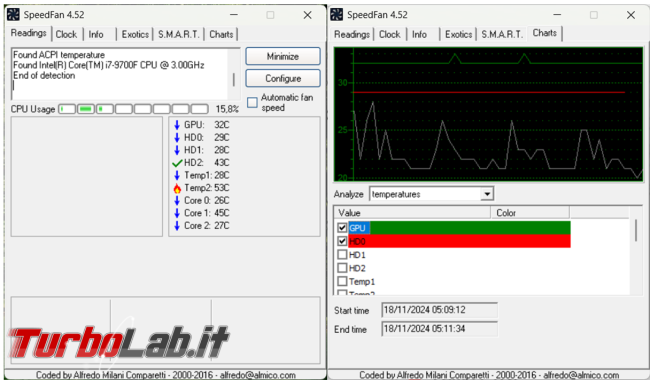Uncheck the GPU checkbox in chart list
This screenshot has width=650, height=381.
pyautogui.click(x=342, y=228)
